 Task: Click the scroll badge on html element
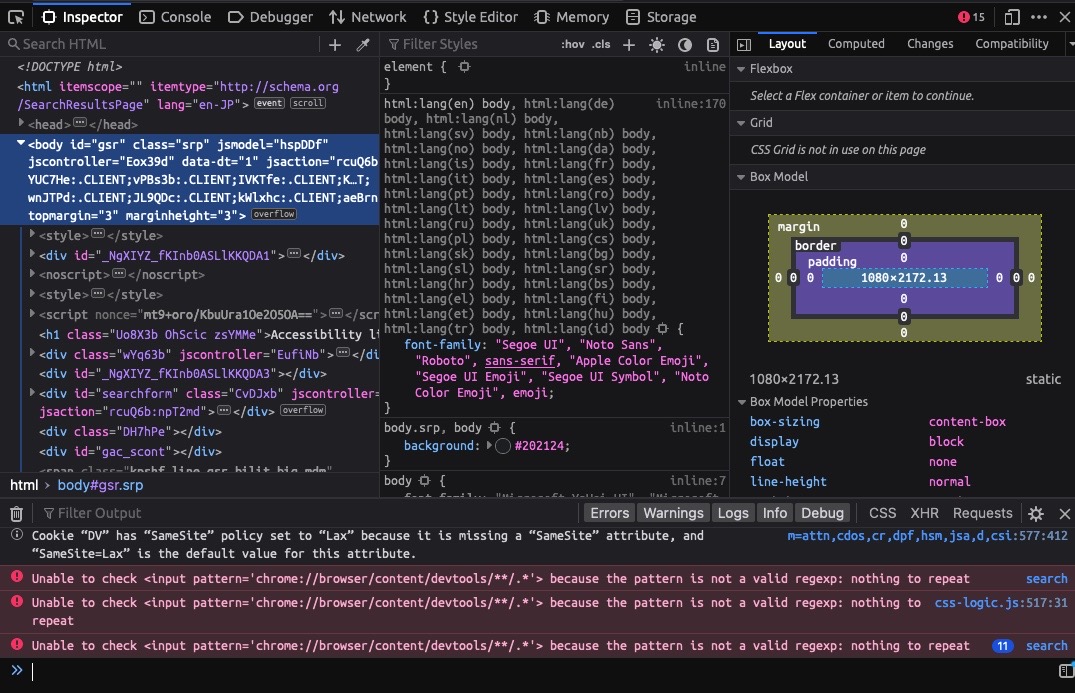click(x=308, y=104)
